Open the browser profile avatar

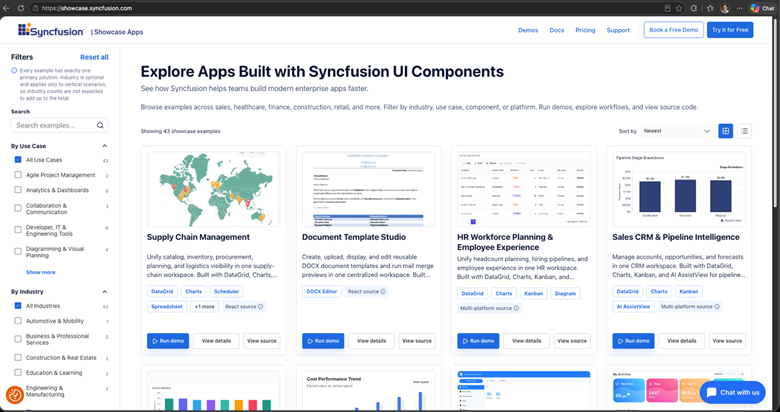pos(725,8)
